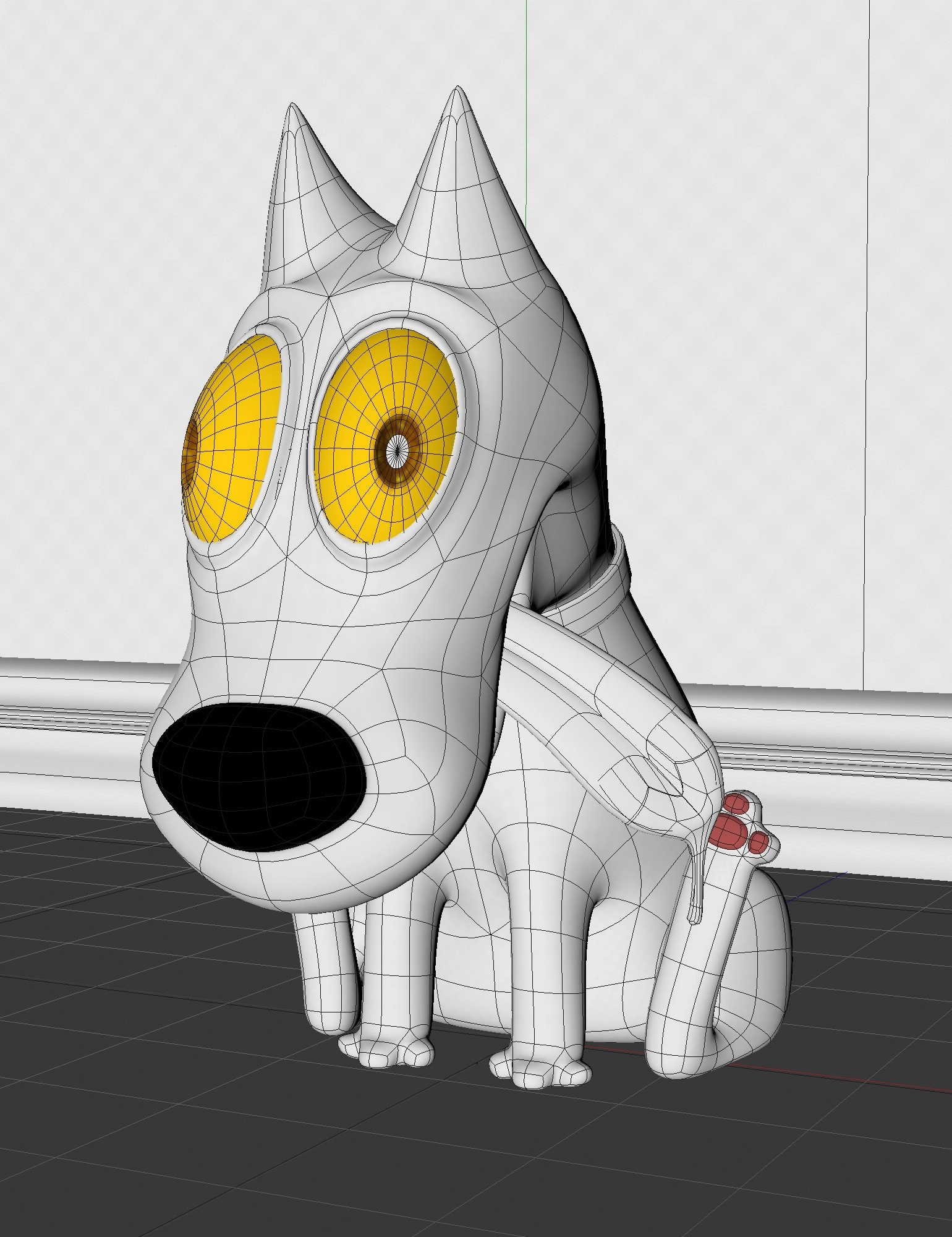Click the largest red paw pad
Image resolution: width=952 pixels, height=1237 pixels.
(x=729, y=831)
